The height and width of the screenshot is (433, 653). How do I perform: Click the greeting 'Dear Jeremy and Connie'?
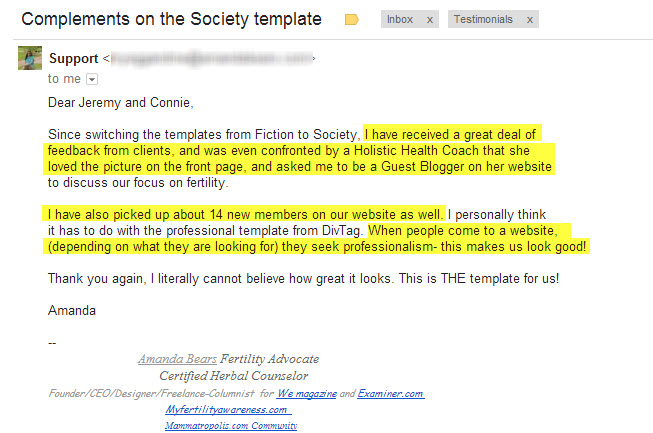coord(121,102)
